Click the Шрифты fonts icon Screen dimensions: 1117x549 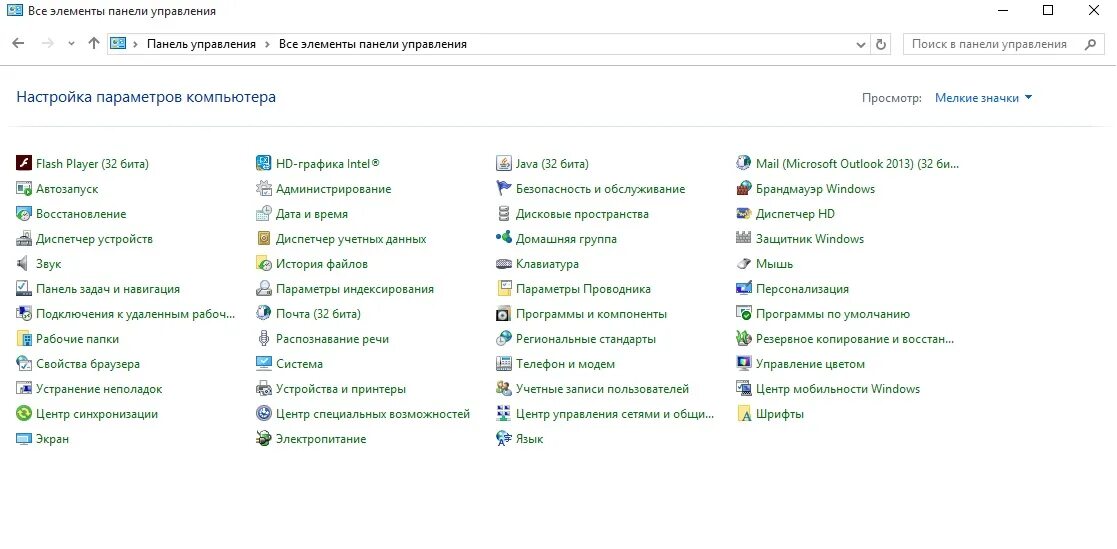(x=744, y=414)
